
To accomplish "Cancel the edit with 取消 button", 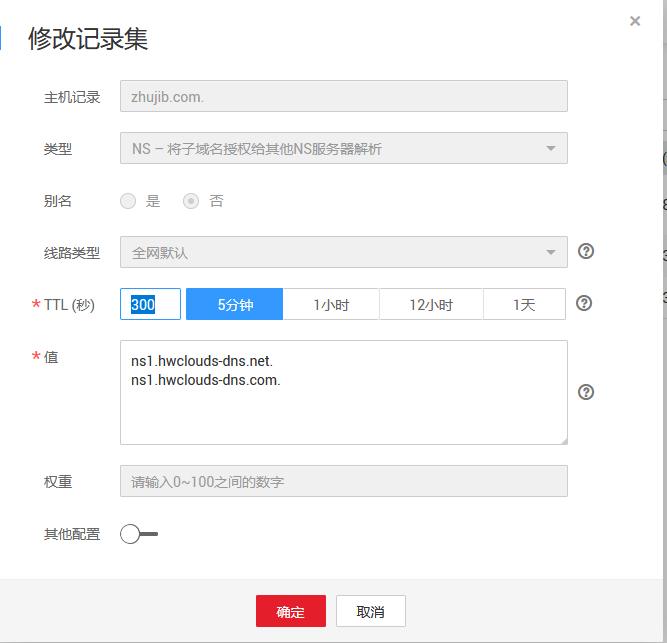I will (x=370, y=611).
